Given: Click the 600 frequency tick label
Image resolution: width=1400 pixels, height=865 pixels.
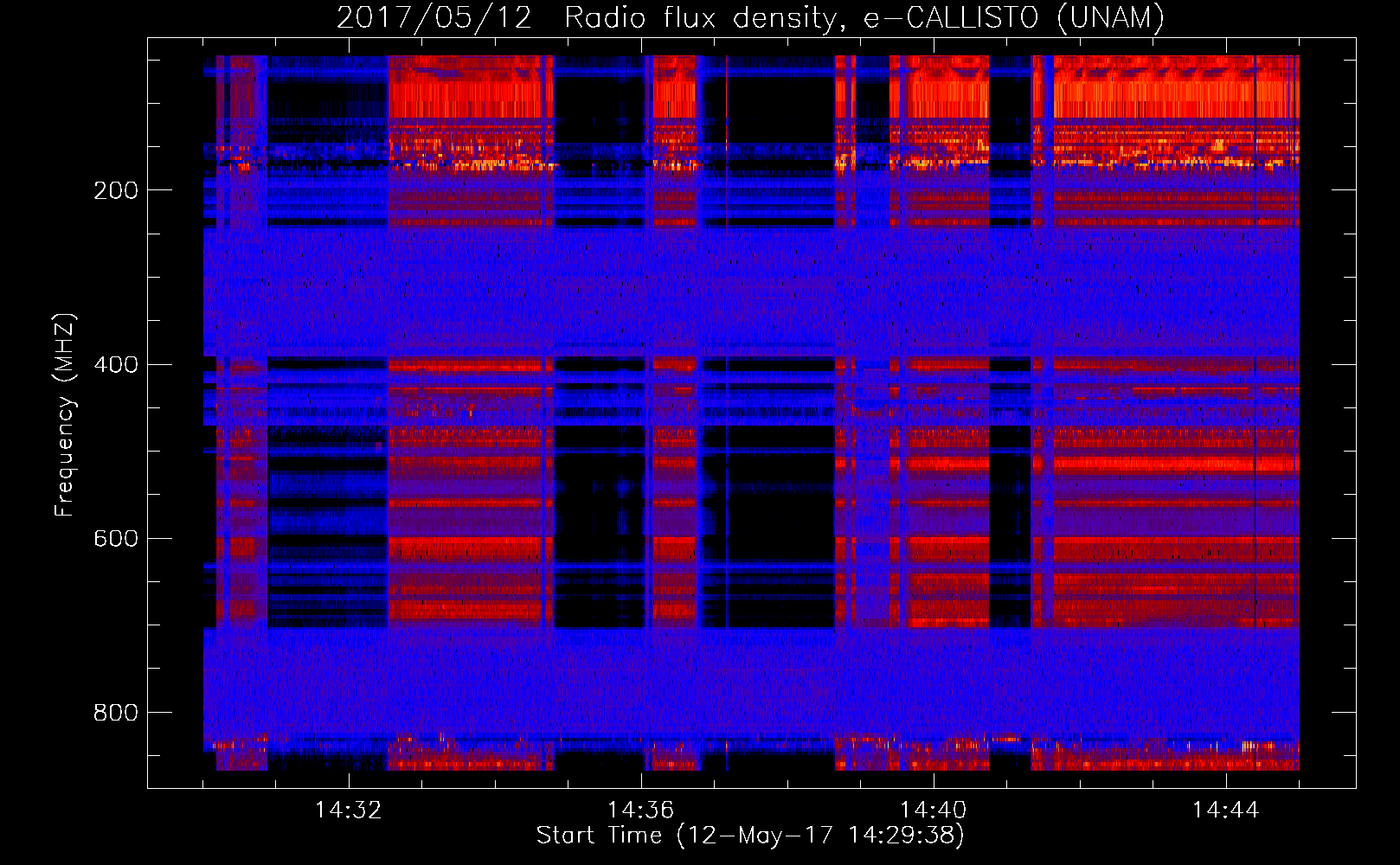Looking at the screenshot, I should (116, 539).
